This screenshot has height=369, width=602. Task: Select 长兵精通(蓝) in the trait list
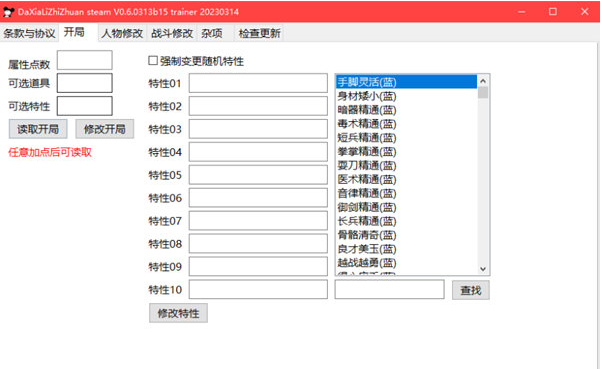[406, 221]
